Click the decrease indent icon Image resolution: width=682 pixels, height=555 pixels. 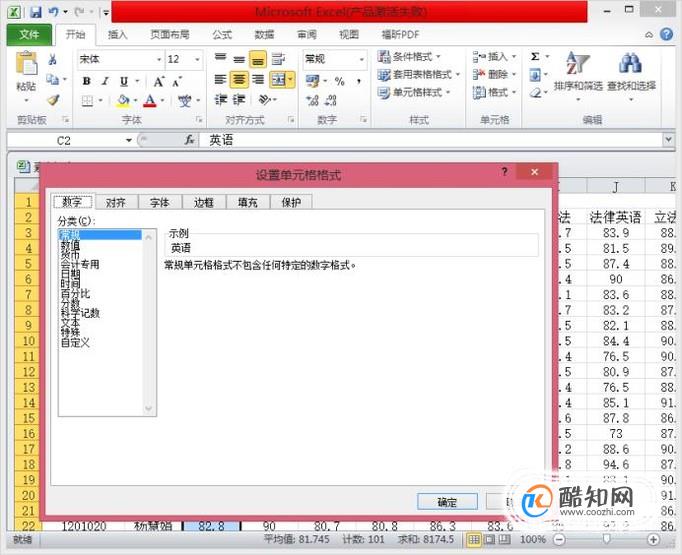pyautogui.click(x=221, y=100)
